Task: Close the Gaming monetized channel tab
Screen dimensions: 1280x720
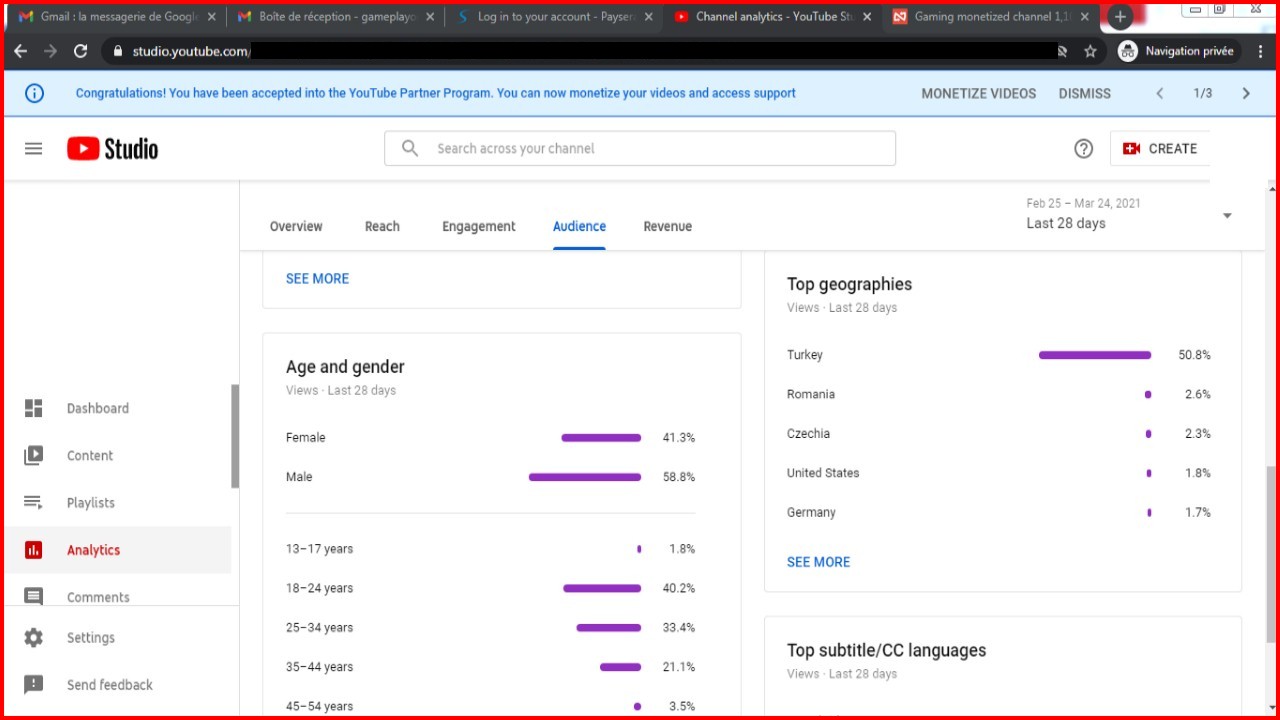Action: (1085, 17)
